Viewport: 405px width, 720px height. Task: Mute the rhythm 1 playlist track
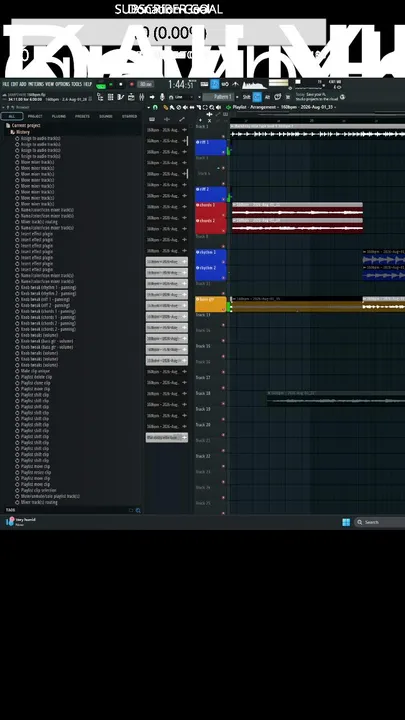(x=224, y=262)
